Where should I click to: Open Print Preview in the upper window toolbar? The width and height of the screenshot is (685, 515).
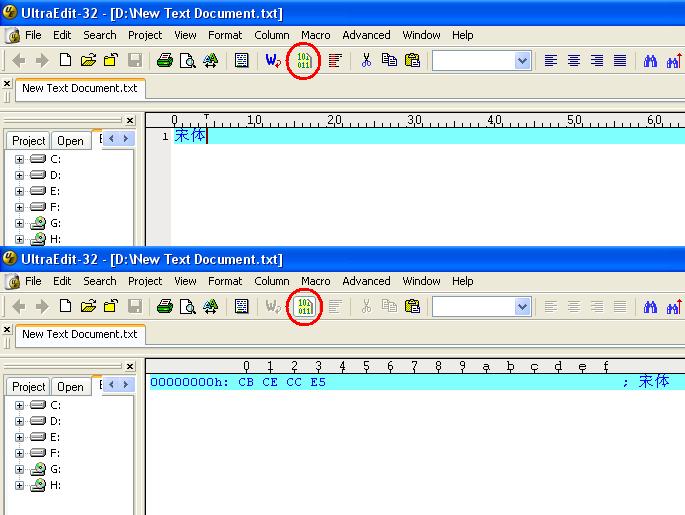click(x=188, y=60)
